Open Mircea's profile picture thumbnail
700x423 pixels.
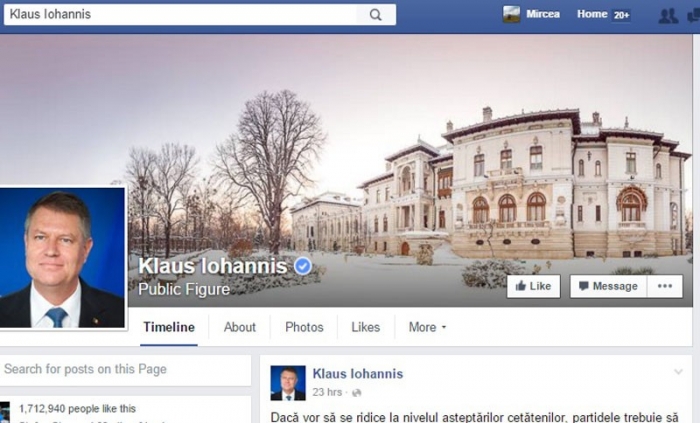coord(511,14)
